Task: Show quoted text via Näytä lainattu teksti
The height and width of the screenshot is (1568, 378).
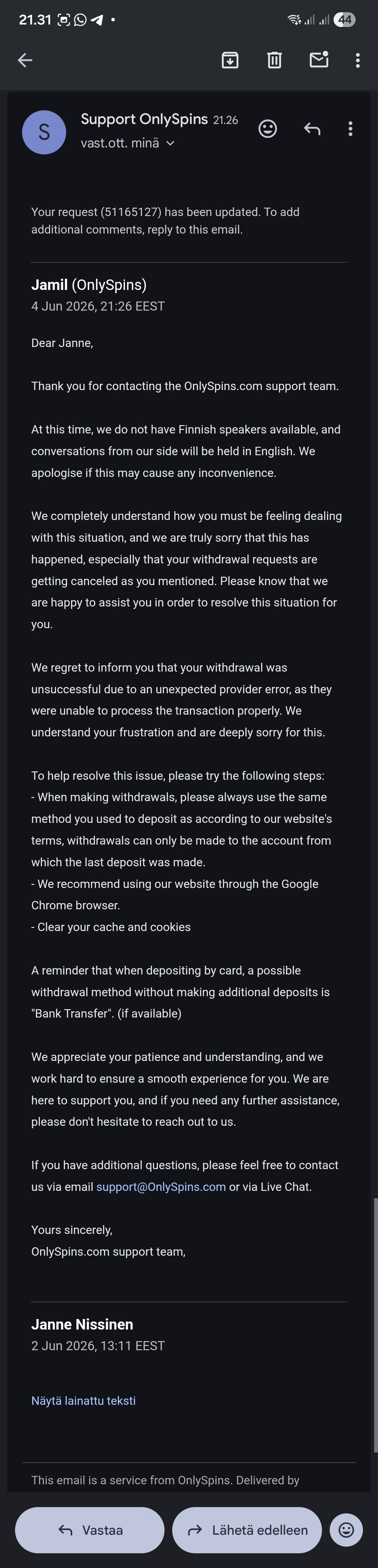Action: pyautogui.click(x=83, y=1400)
